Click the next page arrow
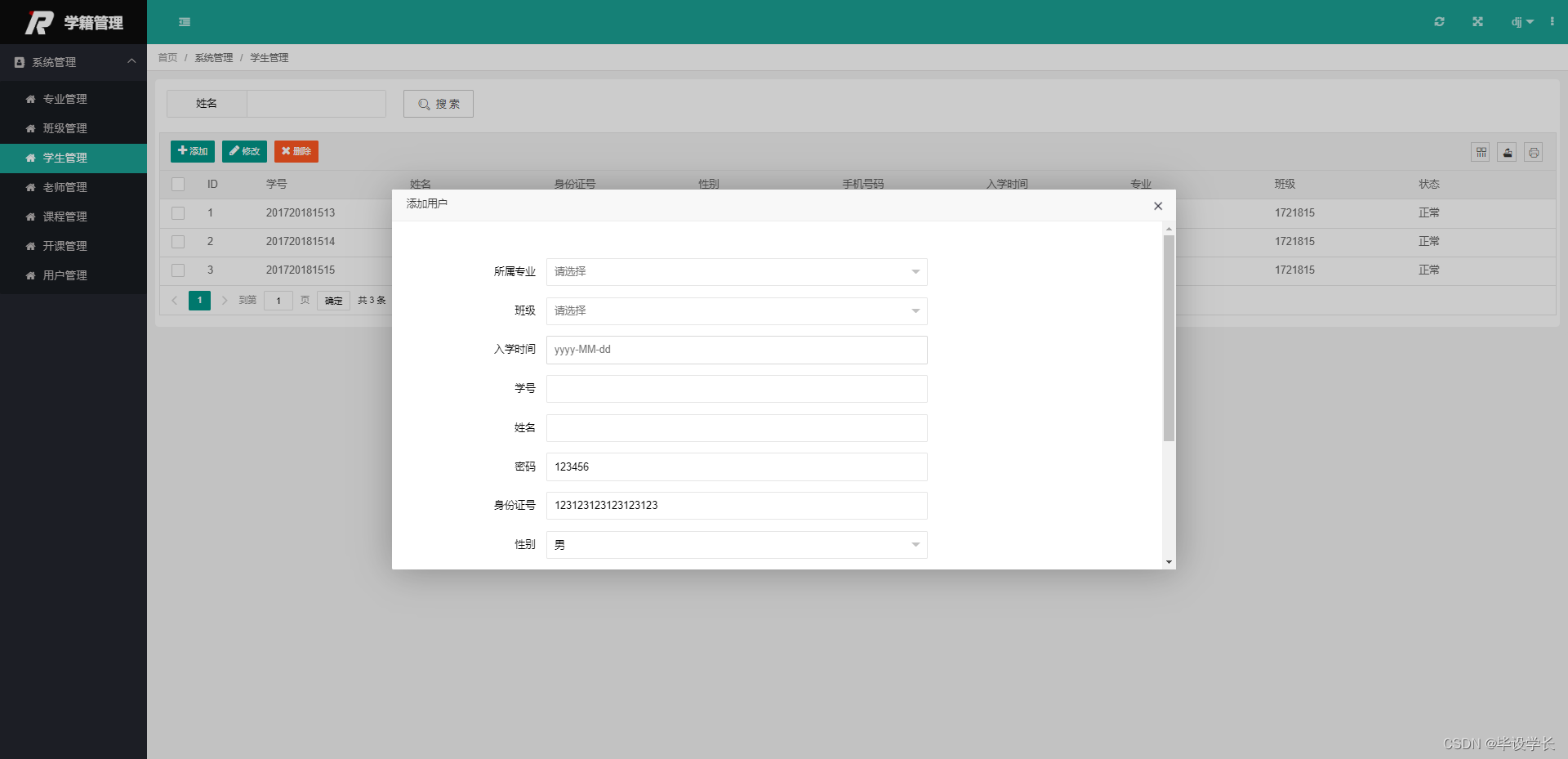1568x759 pixels. pos(225,301)
